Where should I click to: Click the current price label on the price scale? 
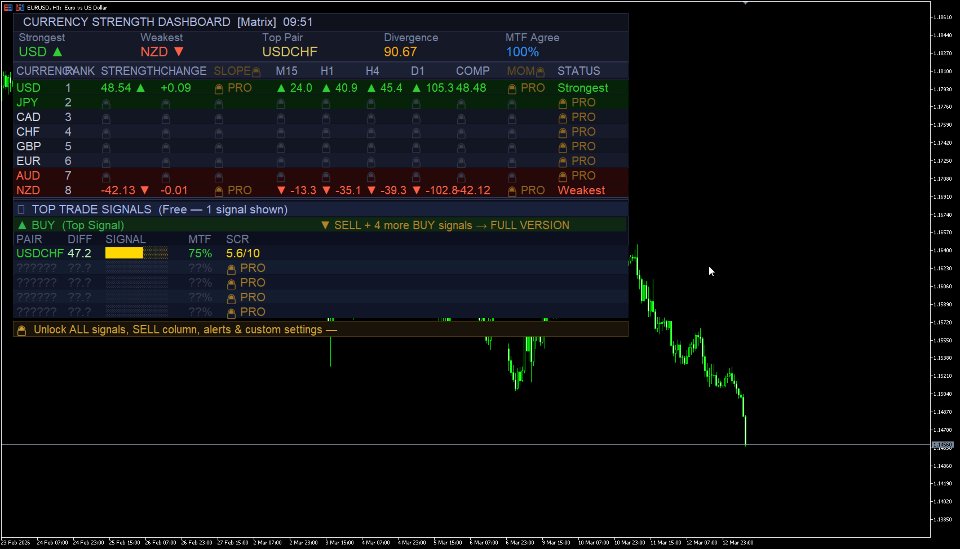click(943, 446)
